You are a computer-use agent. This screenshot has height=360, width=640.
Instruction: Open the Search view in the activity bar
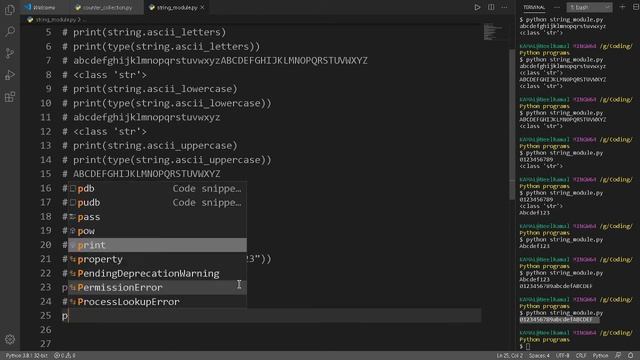pyautogui.click(x=10, y=31)
